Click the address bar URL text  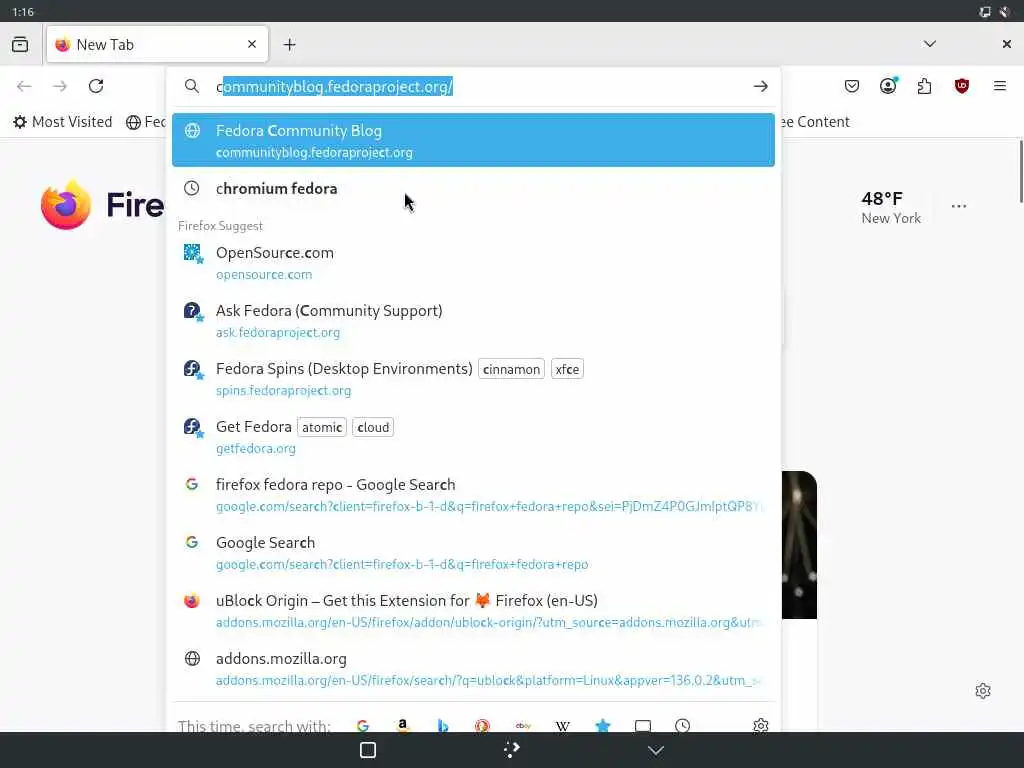click(x=334, y=87)
